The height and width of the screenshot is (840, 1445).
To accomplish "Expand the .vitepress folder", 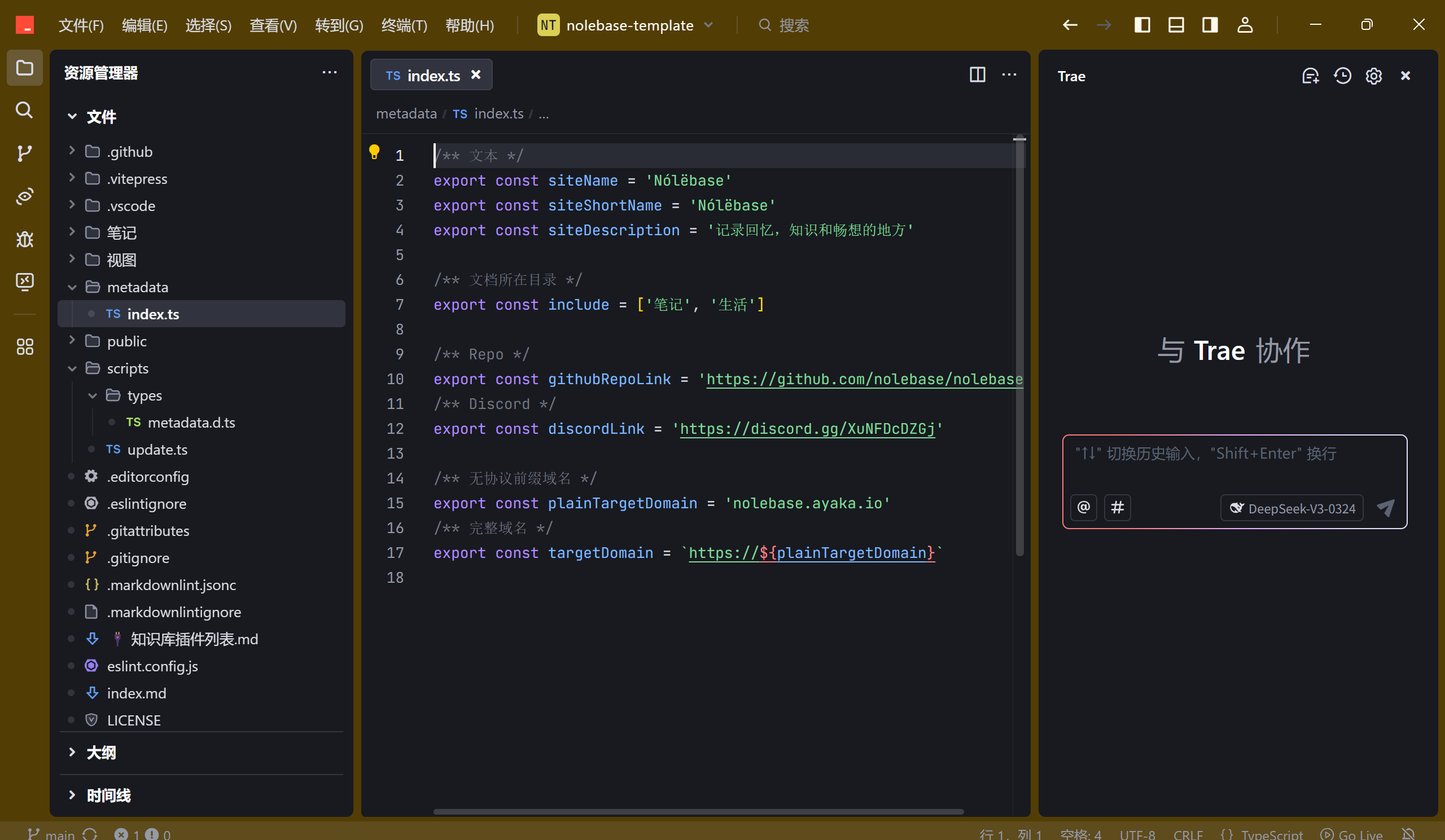I will pyautogui.click(x=72, y=178).
